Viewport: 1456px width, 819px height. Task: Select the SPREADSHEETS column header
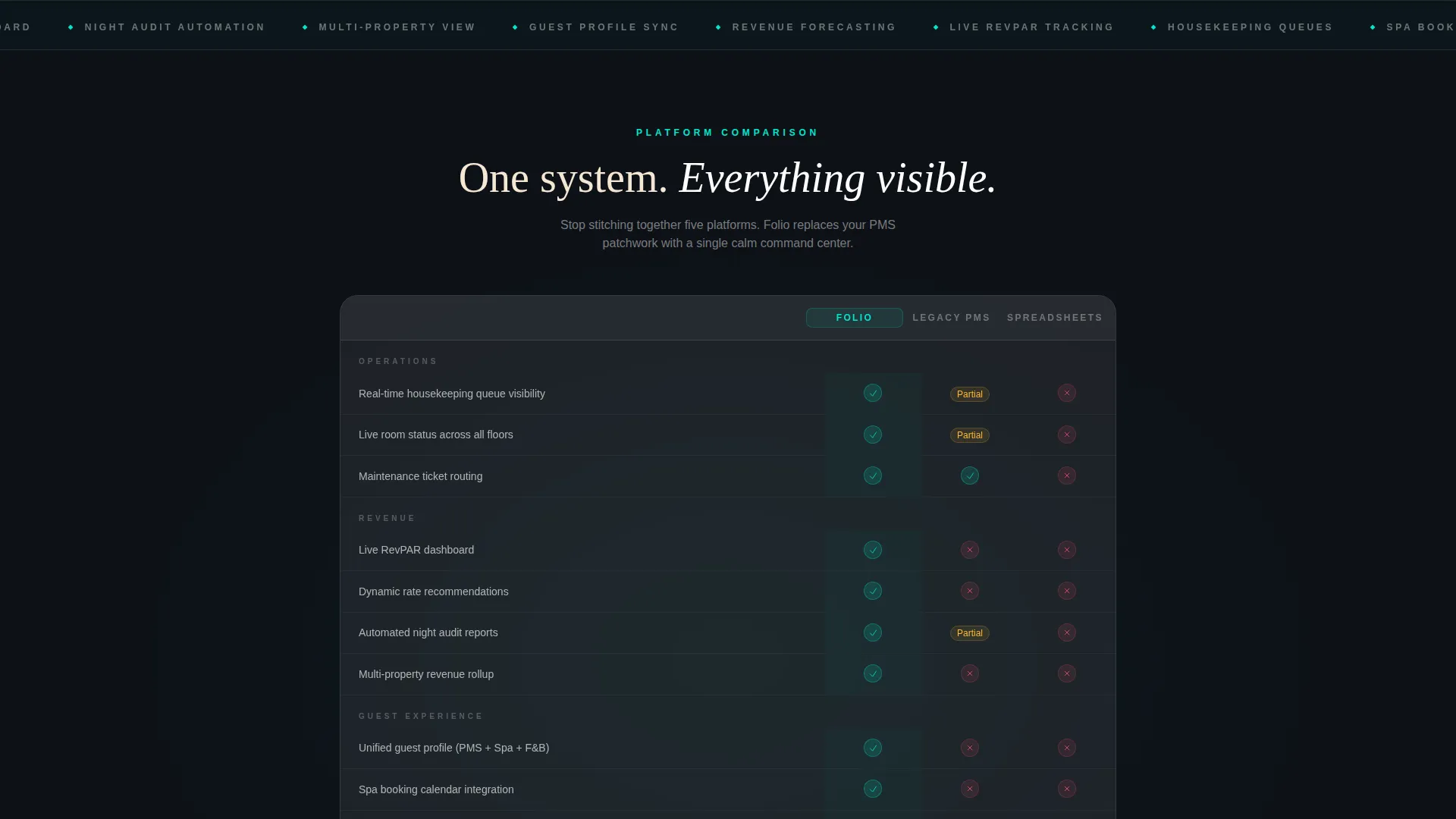(x=1055, y=318)
